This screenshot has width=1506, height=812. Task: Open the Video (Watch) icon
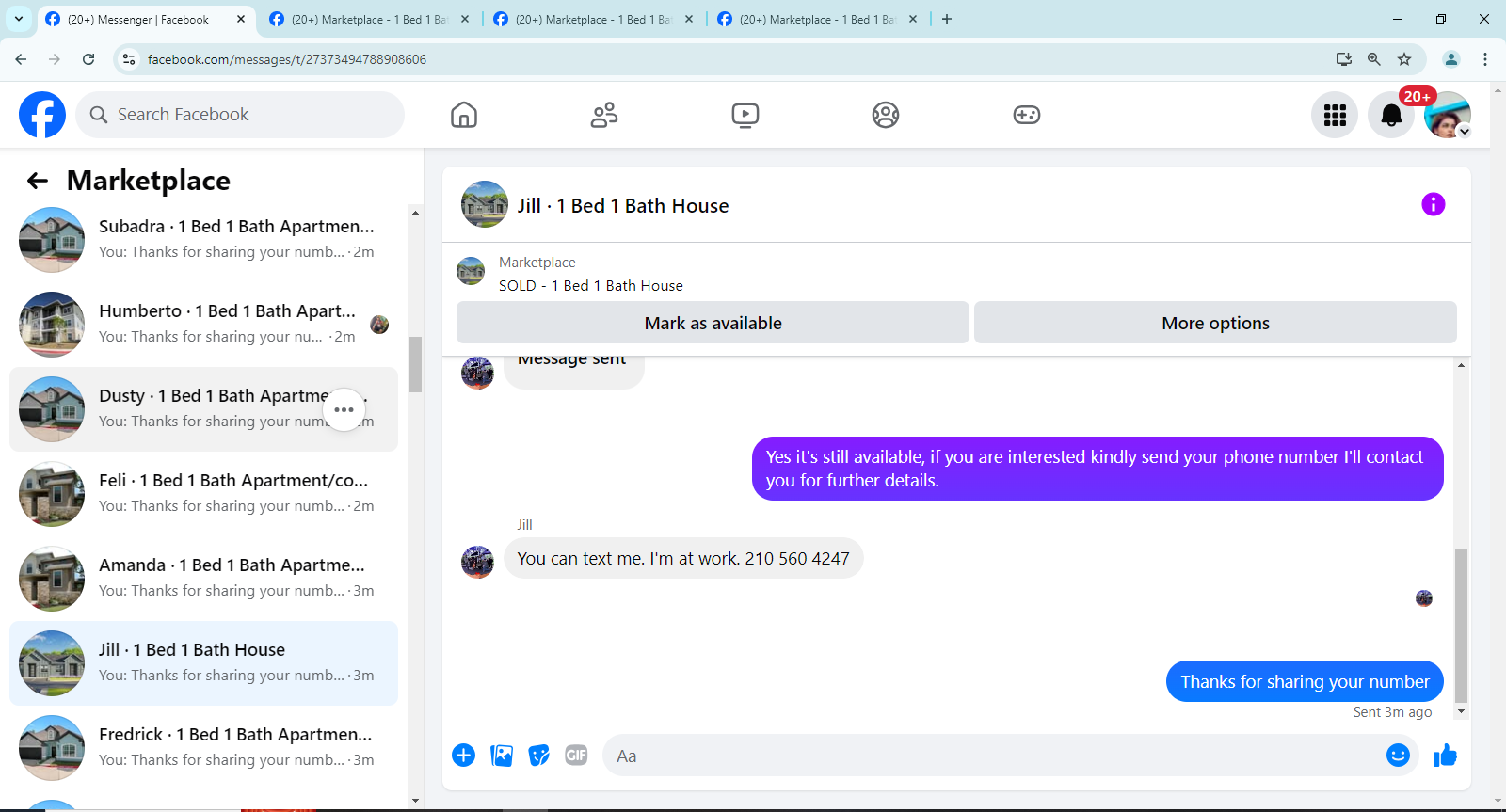(745, 115)
